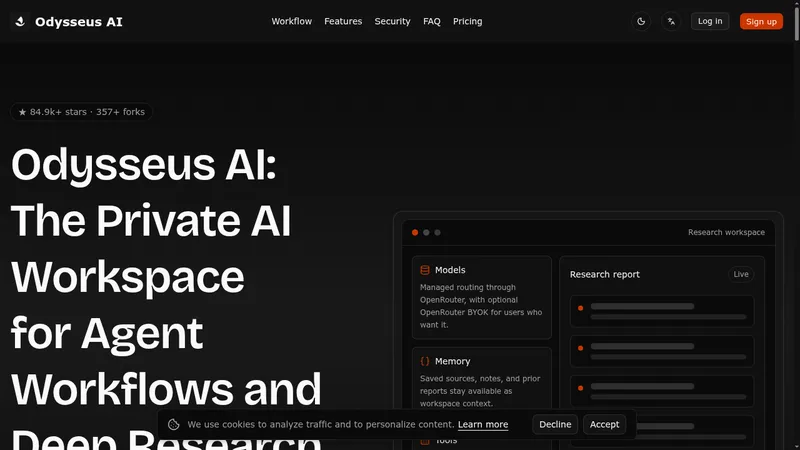The width and height of the screenshot is (800, 450).
Task: Click the Log in button
Action: [x=710, y=21]
